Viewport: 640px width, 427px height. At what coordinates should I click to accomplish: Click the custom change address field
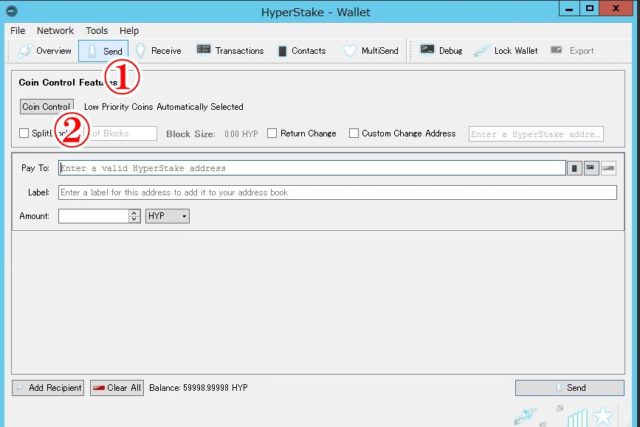tap(536, 134)
